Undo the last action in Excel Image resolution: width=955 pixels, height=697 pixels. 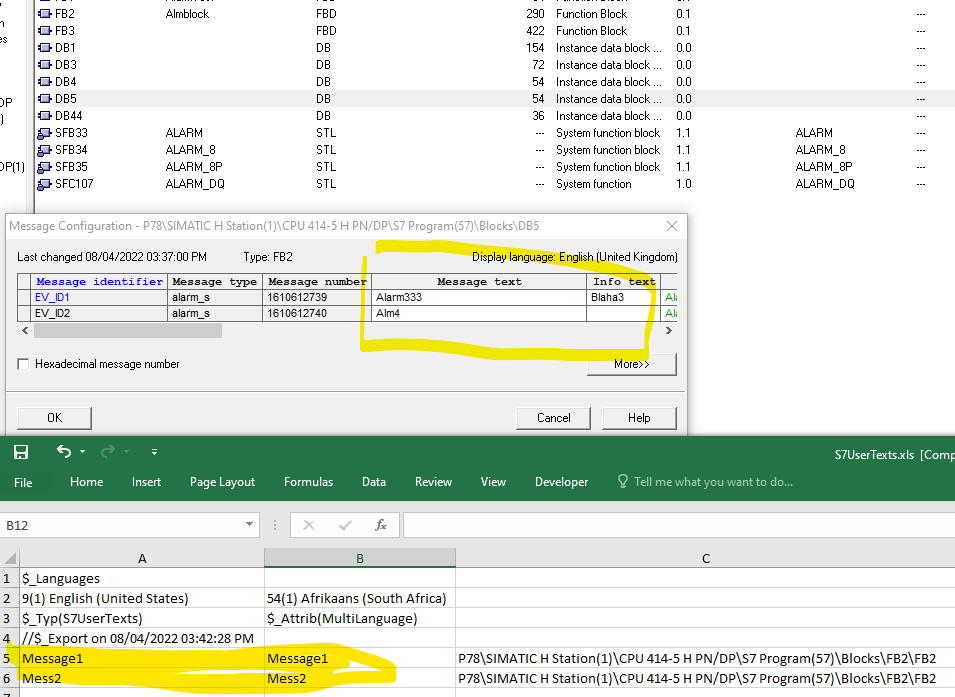pos(63,452)
